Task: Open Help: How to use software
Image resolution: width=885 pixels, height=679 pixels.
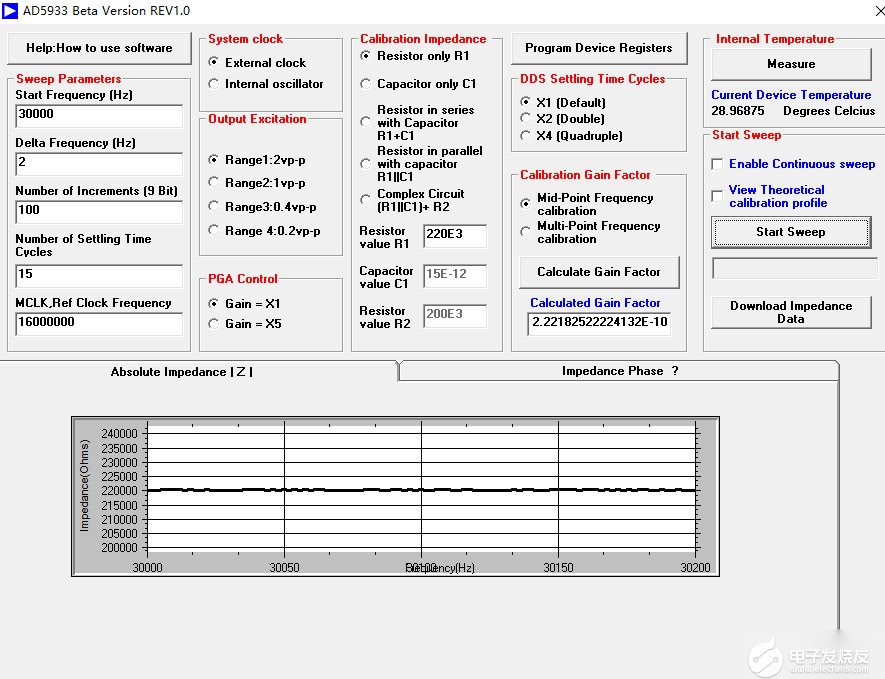Action: coord(99,48)
